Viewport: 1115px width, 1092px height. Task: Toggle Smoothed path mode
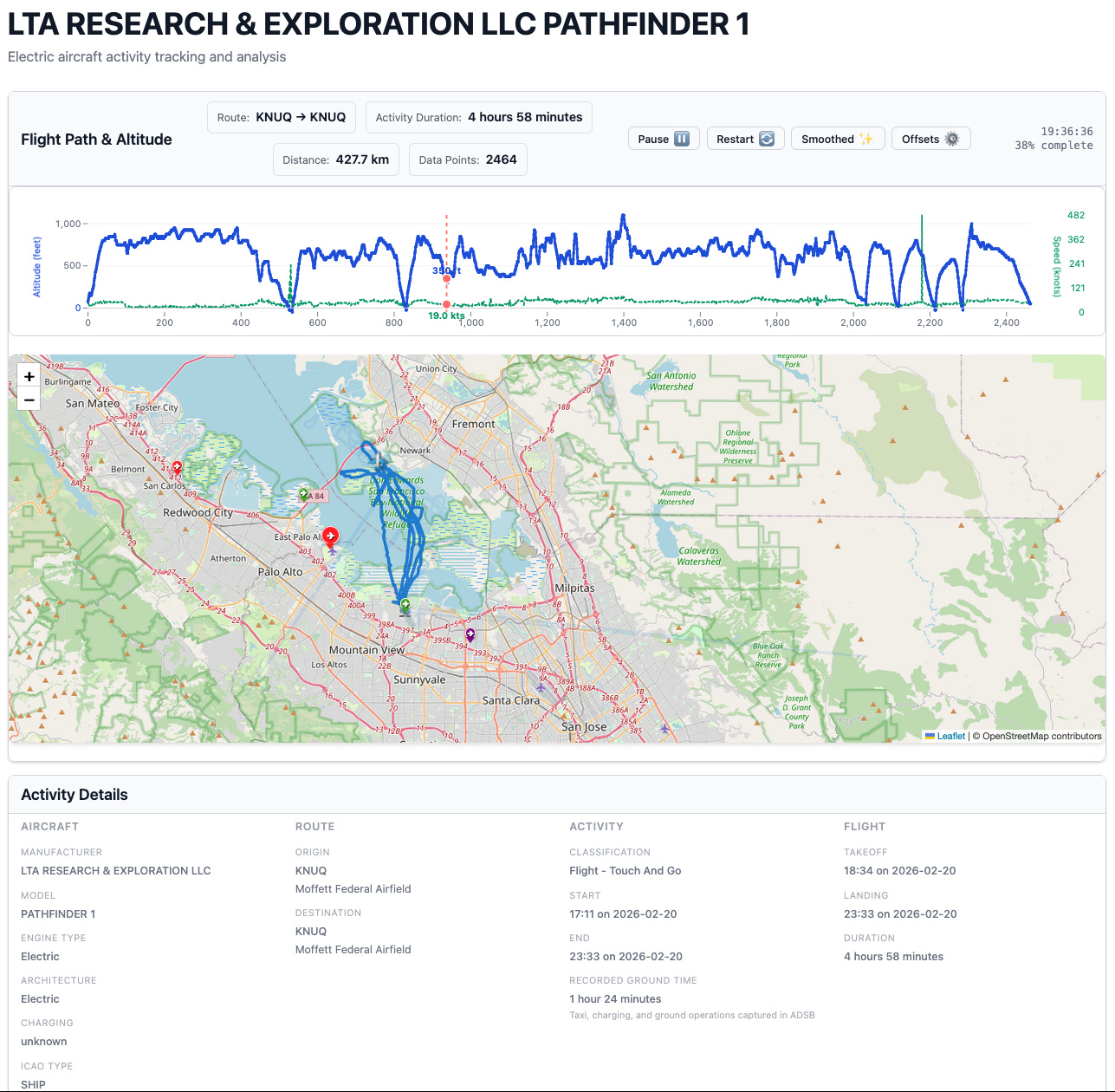pos(837,139)
